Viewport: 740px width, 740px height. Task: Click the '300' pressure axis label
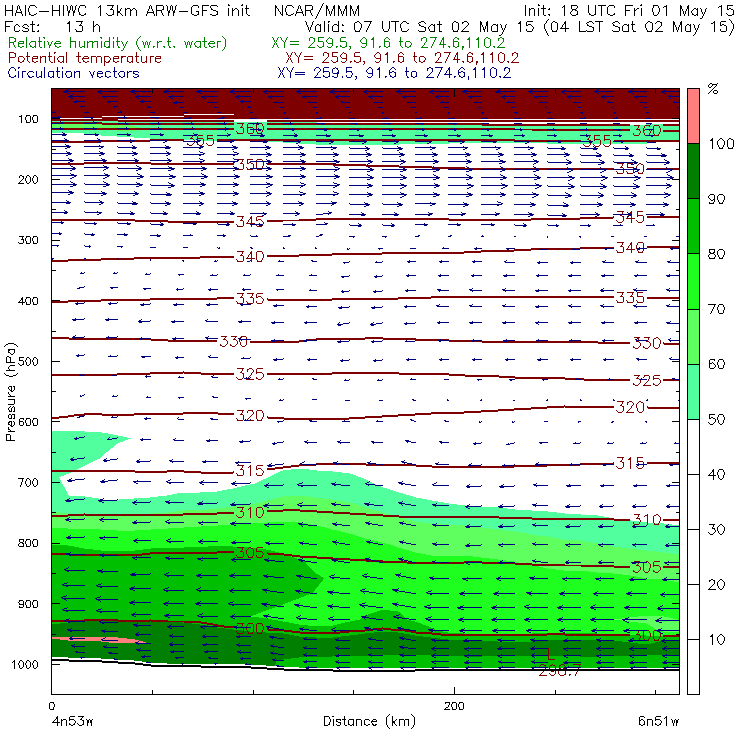(x=28, y=240)
